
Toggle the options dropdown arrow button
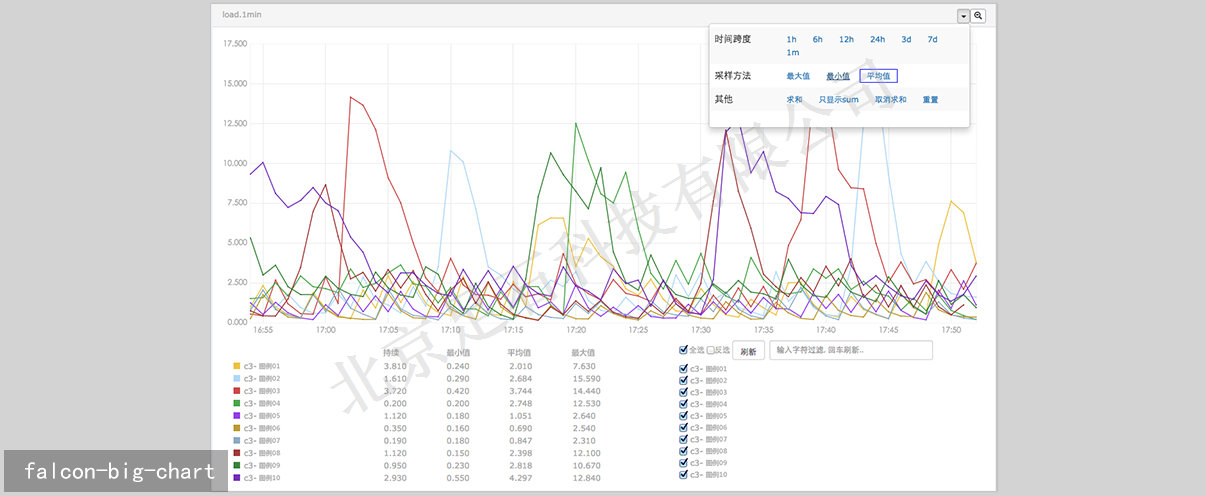pos(963,16)
